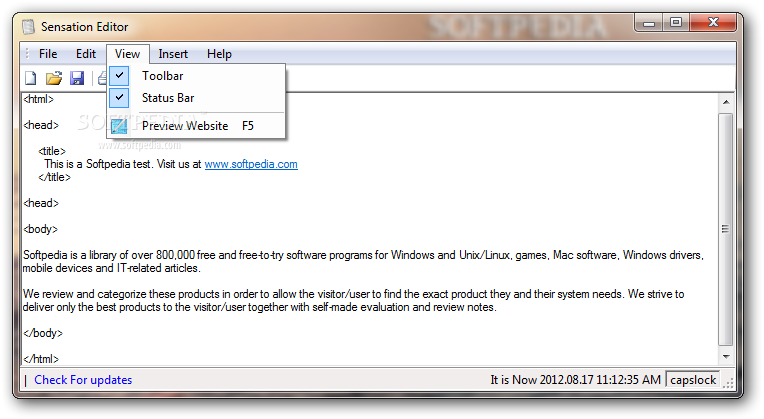Viewport: 764px width, 419px height.
Task: Click the New document toolbar icon
Action: [x=31, y=78]
